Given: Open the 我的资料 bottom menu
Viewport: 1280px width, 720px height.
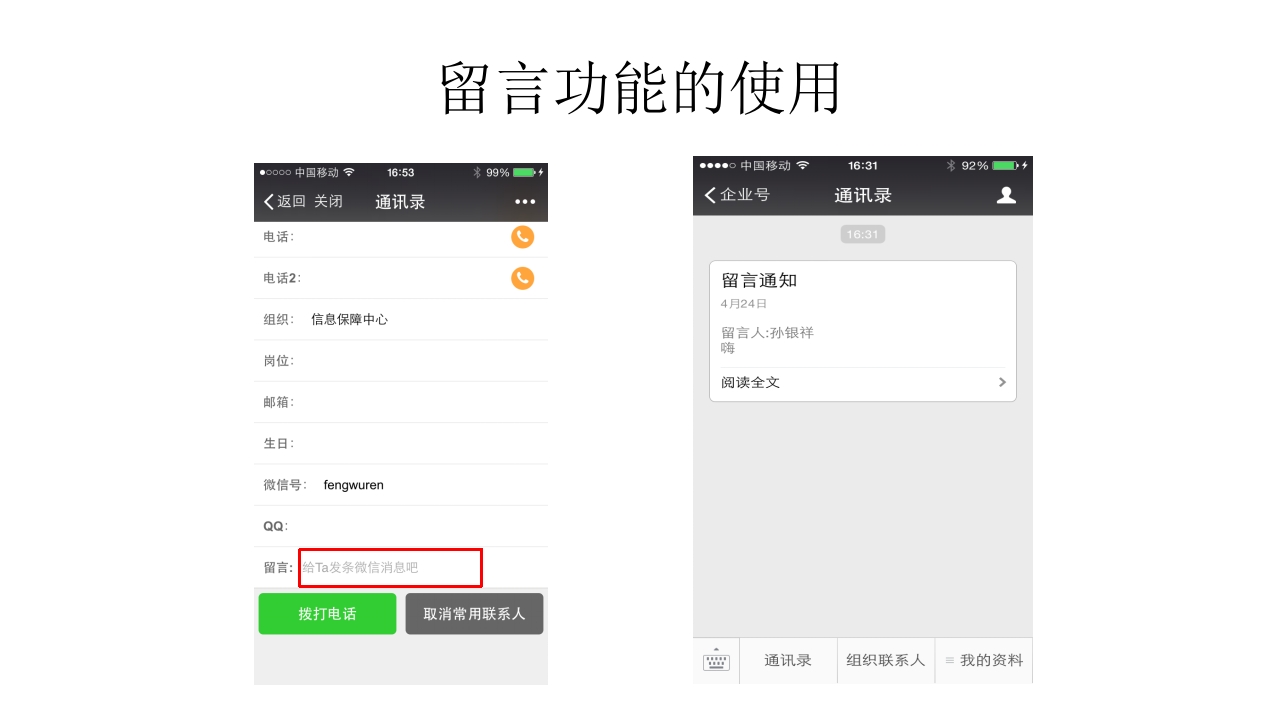Looking at the screenshot, I should click(x=984, y=660).
